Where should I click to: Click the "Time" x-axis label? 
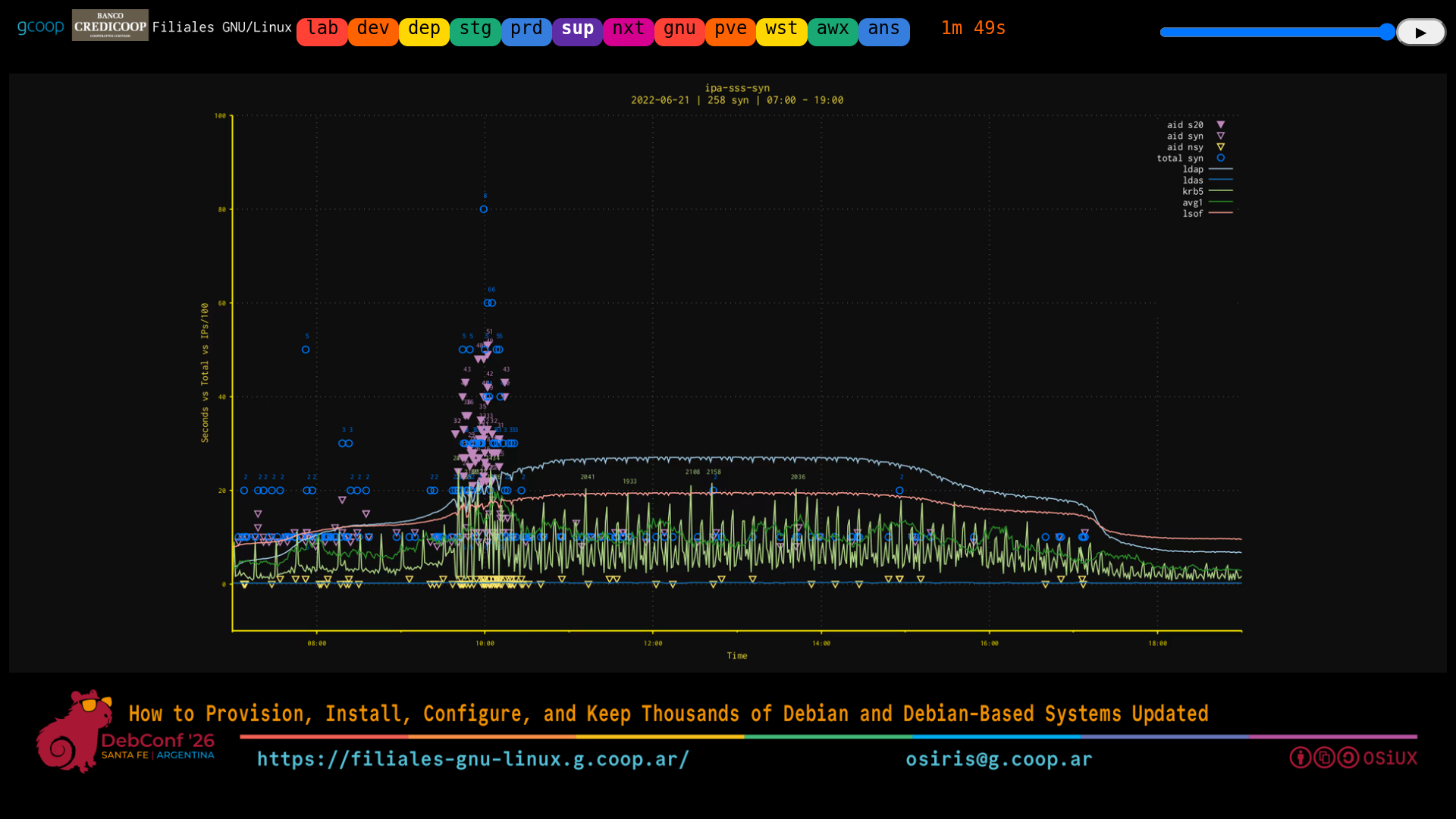coord(737,656)
